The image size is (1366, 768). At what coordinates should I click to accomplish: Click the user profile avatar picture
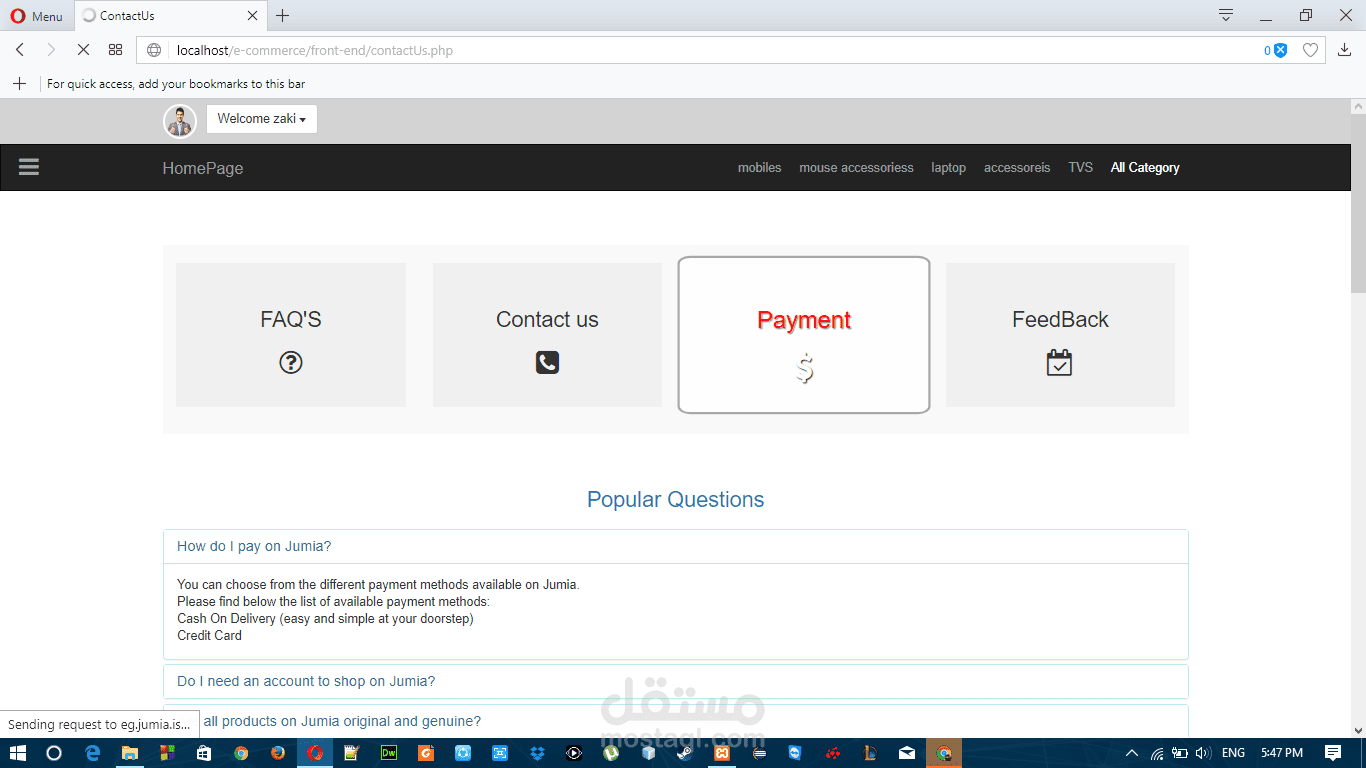point(180,121)
